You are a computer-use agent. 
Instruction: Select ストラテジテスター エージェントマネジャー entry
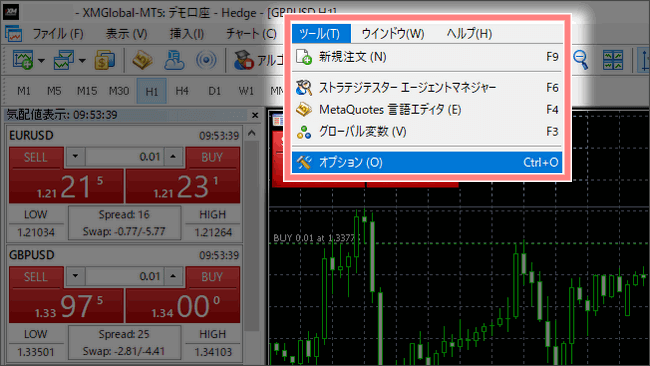pos(427,87)
